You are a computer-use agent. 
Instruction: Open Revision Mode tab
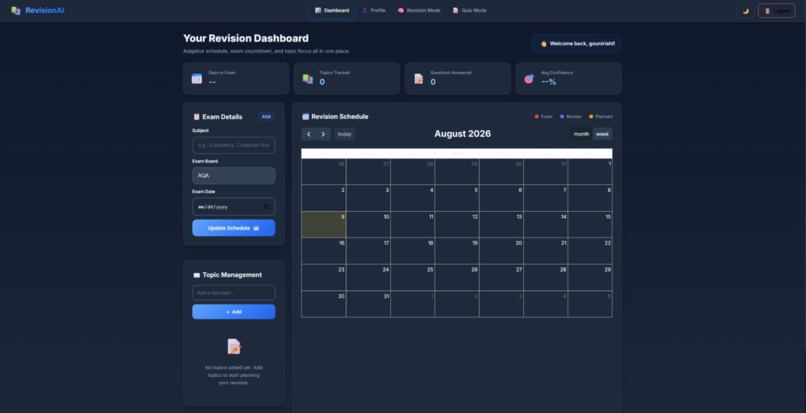point(419,10)
